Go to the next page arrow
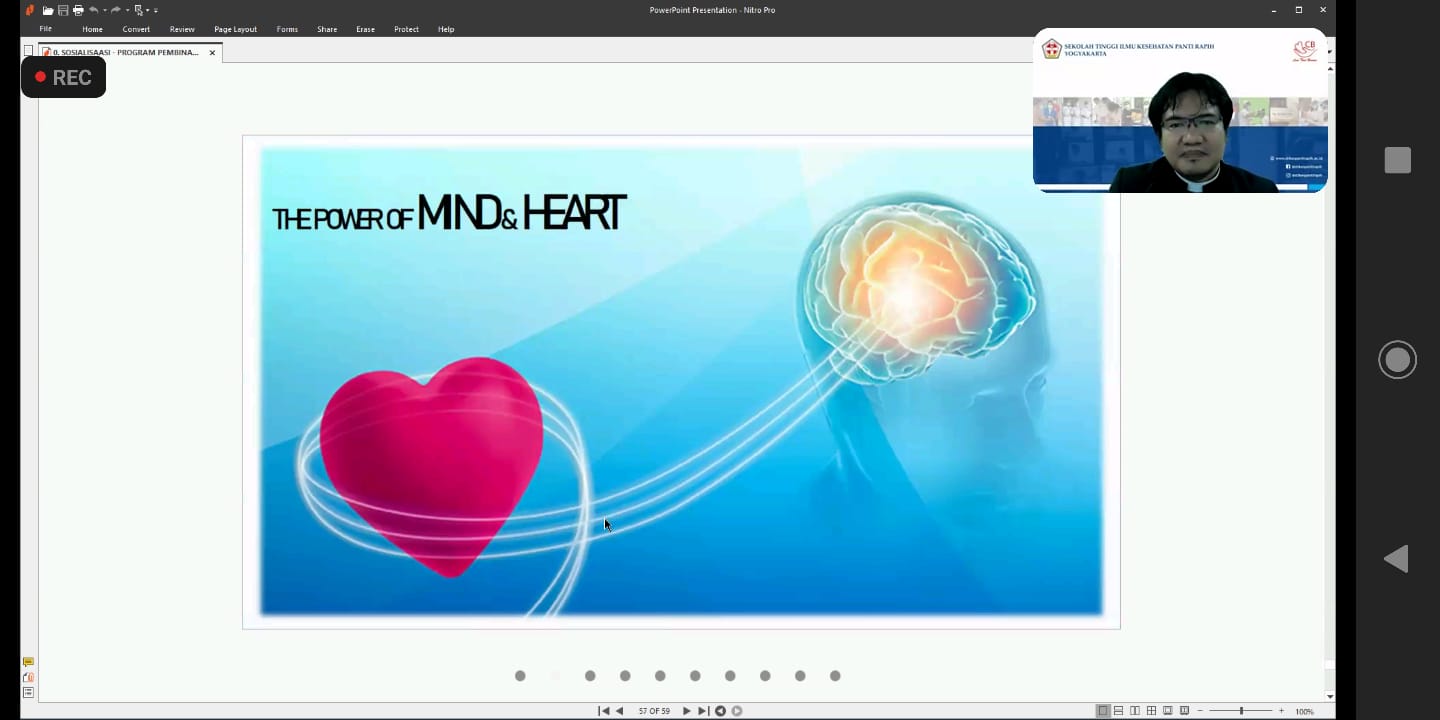The image size is (1440, 720). [x=686, y=711]
